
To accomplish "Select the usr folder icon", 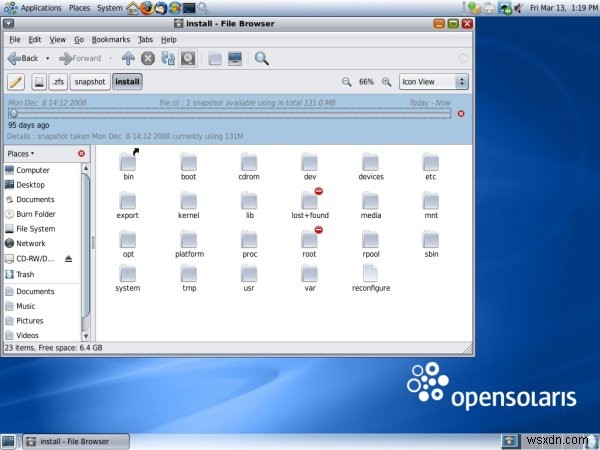I will point(249,273).
